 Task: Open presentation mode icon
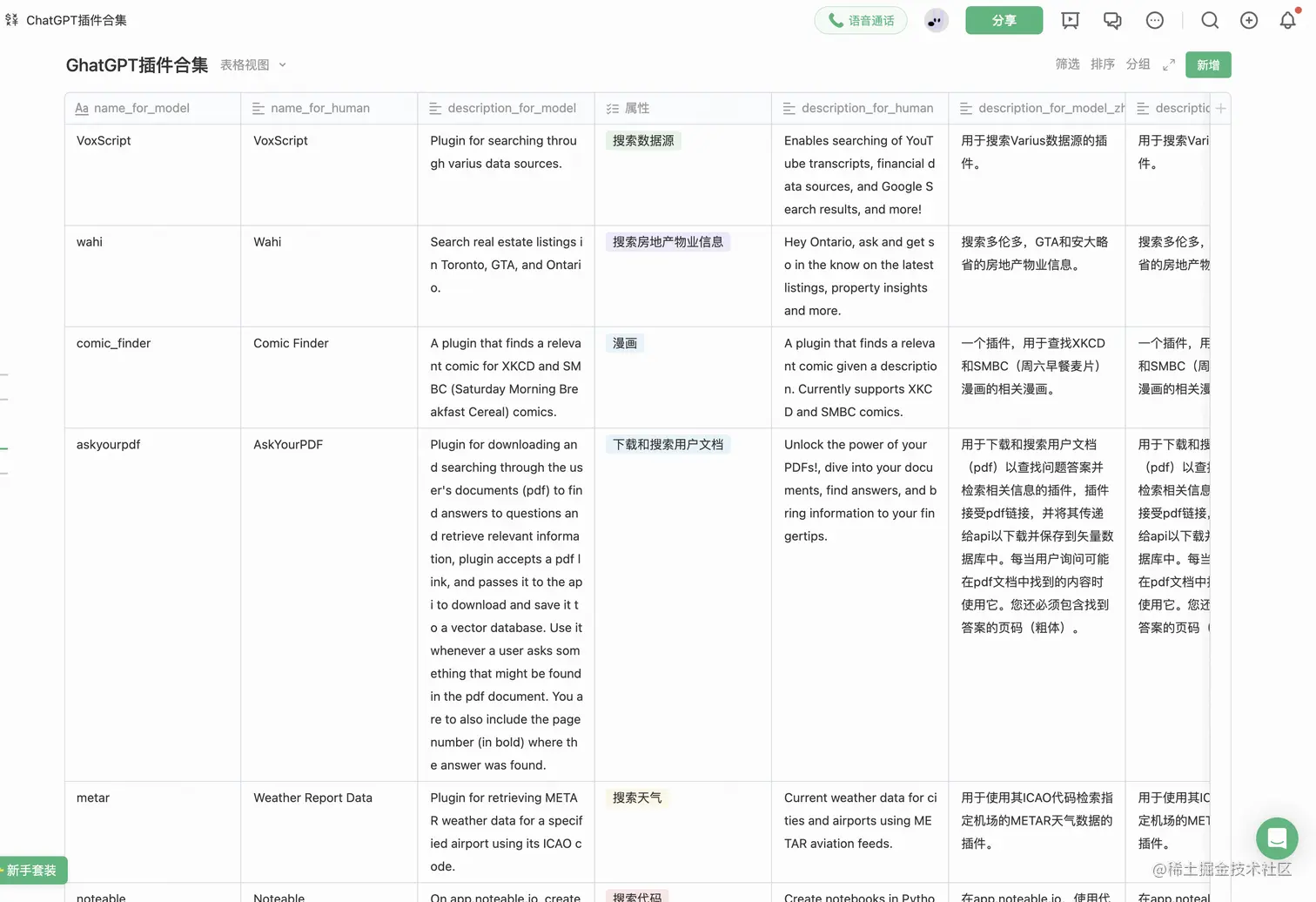(1070, 20)
